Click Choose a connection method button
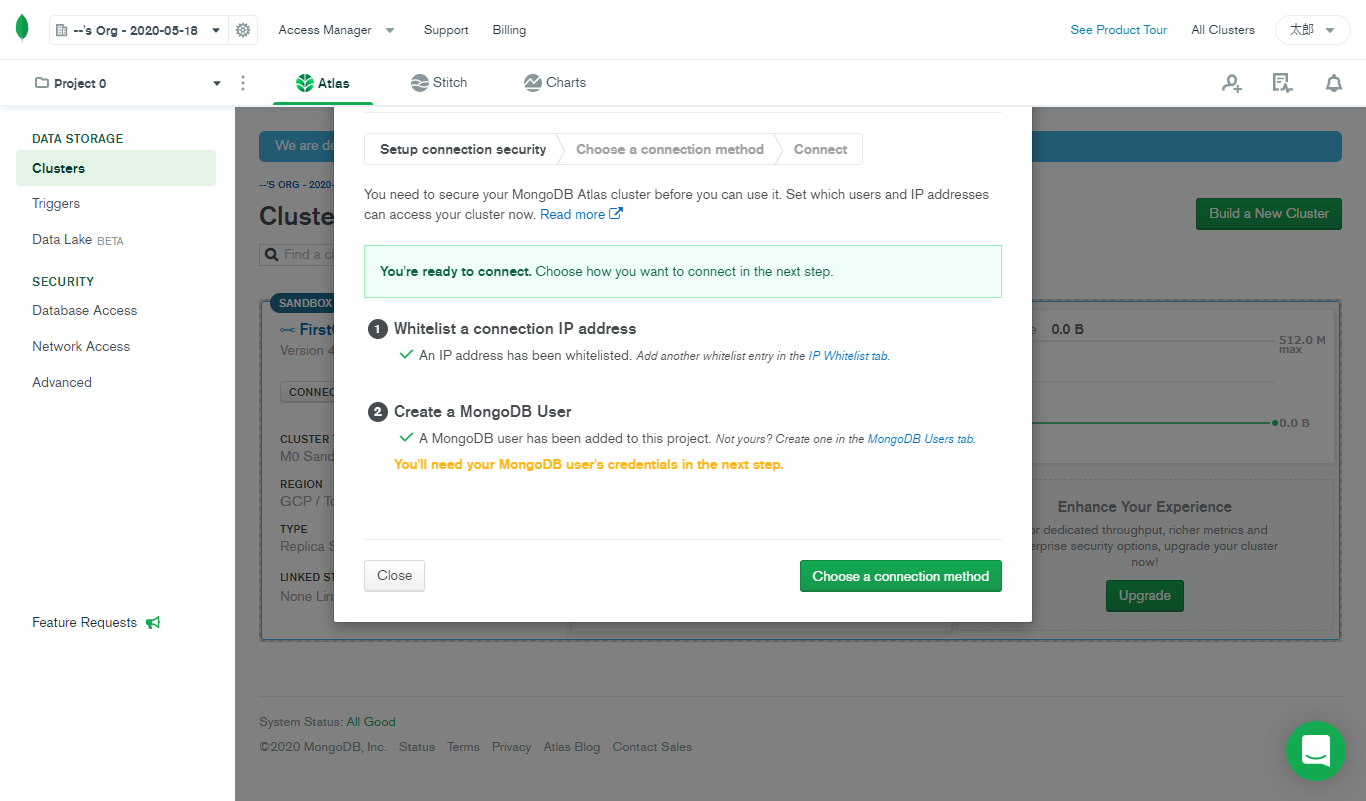The width and height of the screenshot is (1366, 801). [x=901, y=576]
